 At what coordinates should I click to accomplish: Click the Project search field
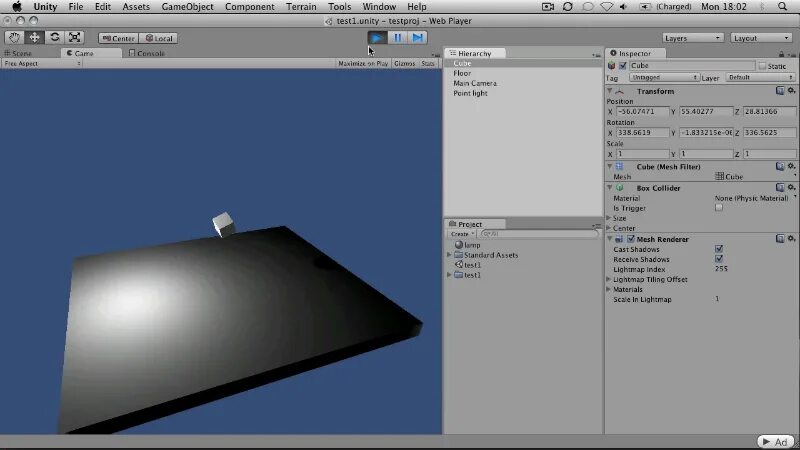point(538,234)
